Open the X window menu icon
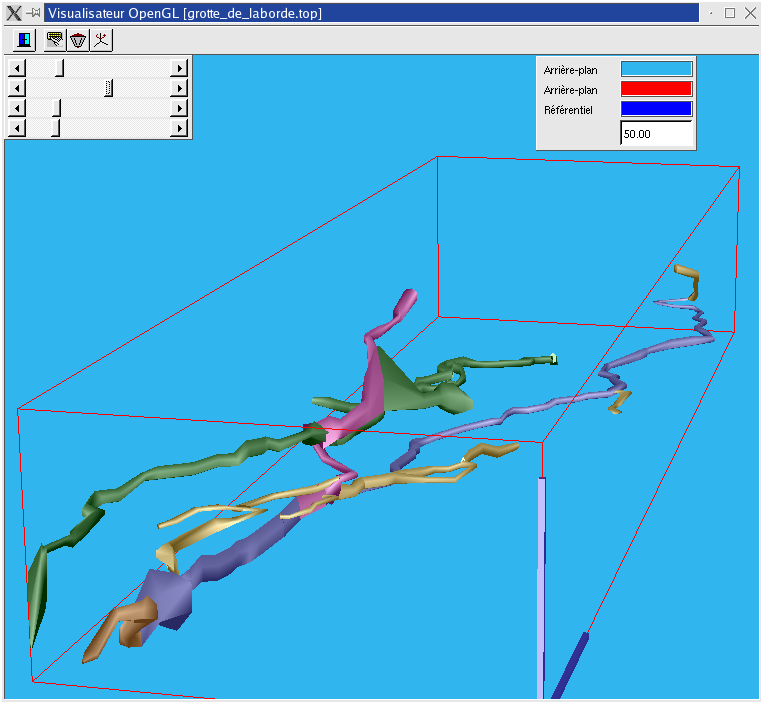The width and height of the screenshot is (761, 702). pyautogui.click(x=14, y=13)
